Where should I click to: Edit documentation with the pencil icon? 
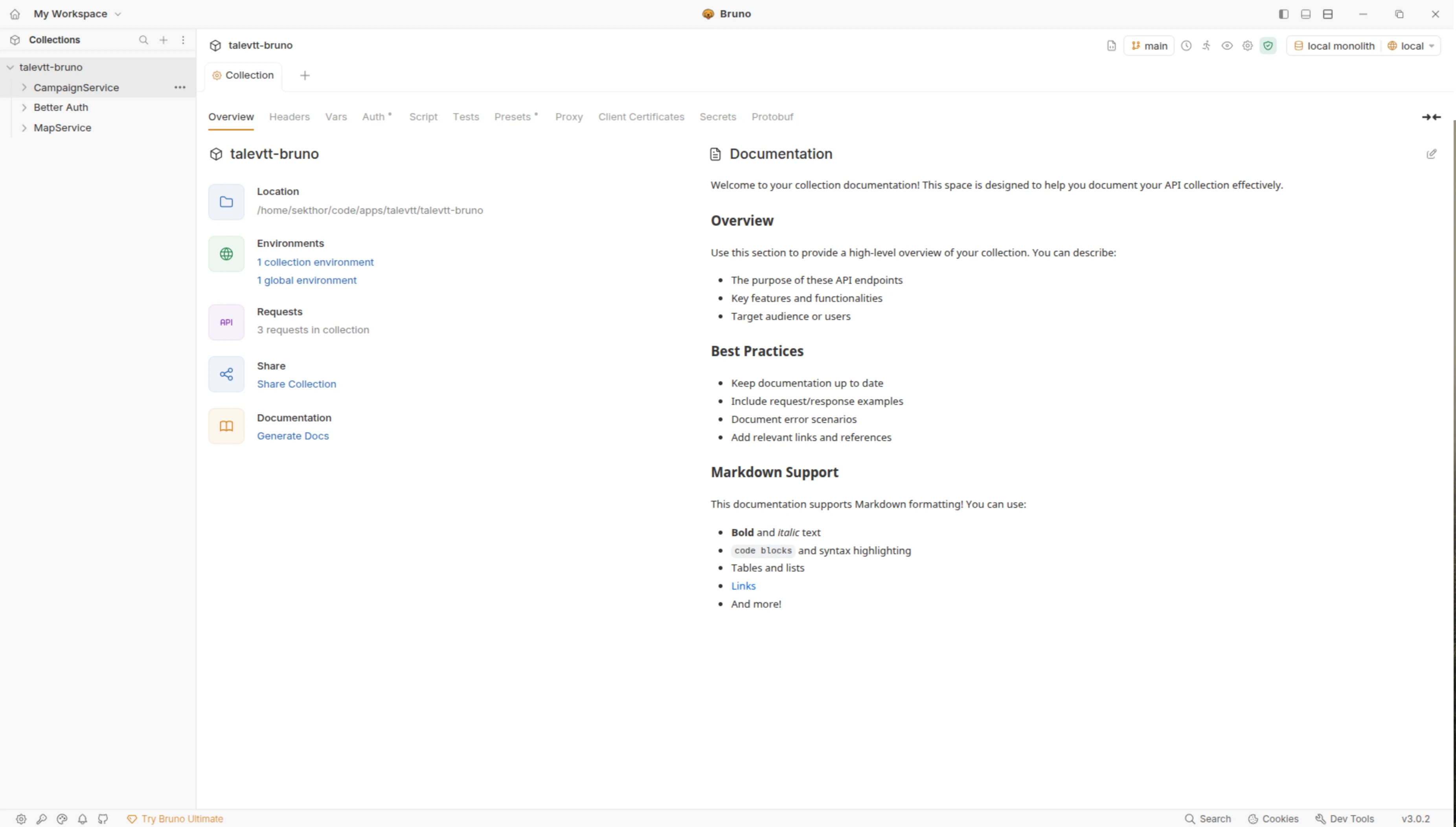[x=1431, y=154]
